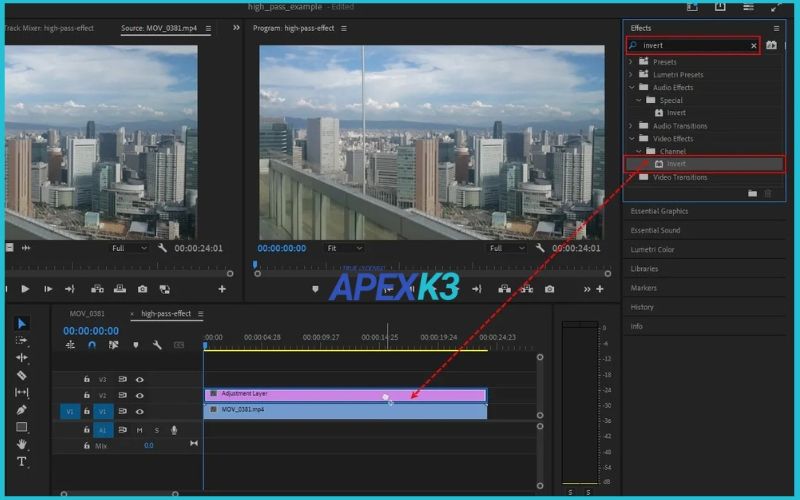The width and height of the screenshot is (800, 500).
Task: Open the Essential Graphics panel
Action: pyautogui.click(x=660, y=211)
